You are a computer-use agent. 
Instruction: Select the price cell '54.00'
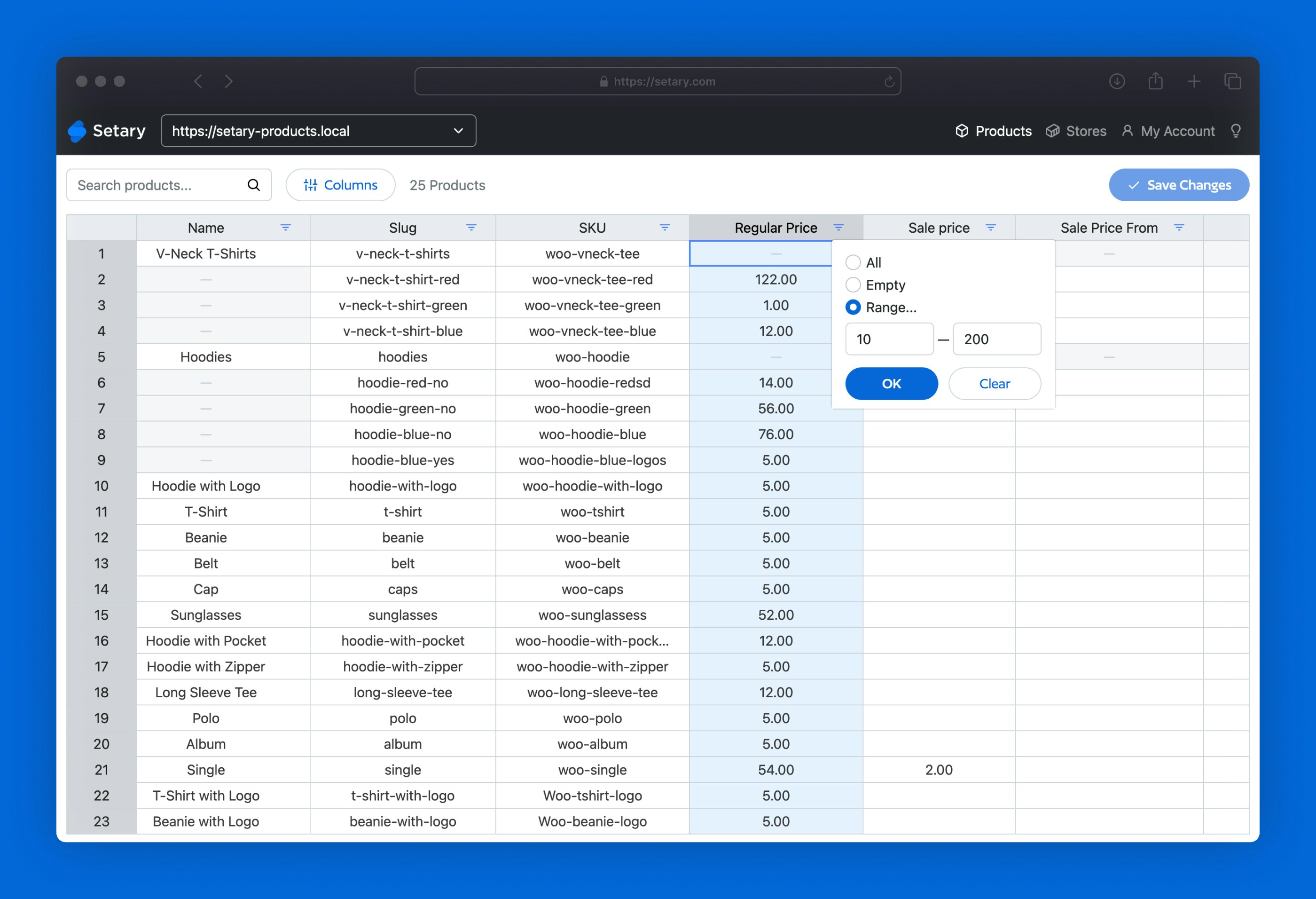(x=776, y=770)
